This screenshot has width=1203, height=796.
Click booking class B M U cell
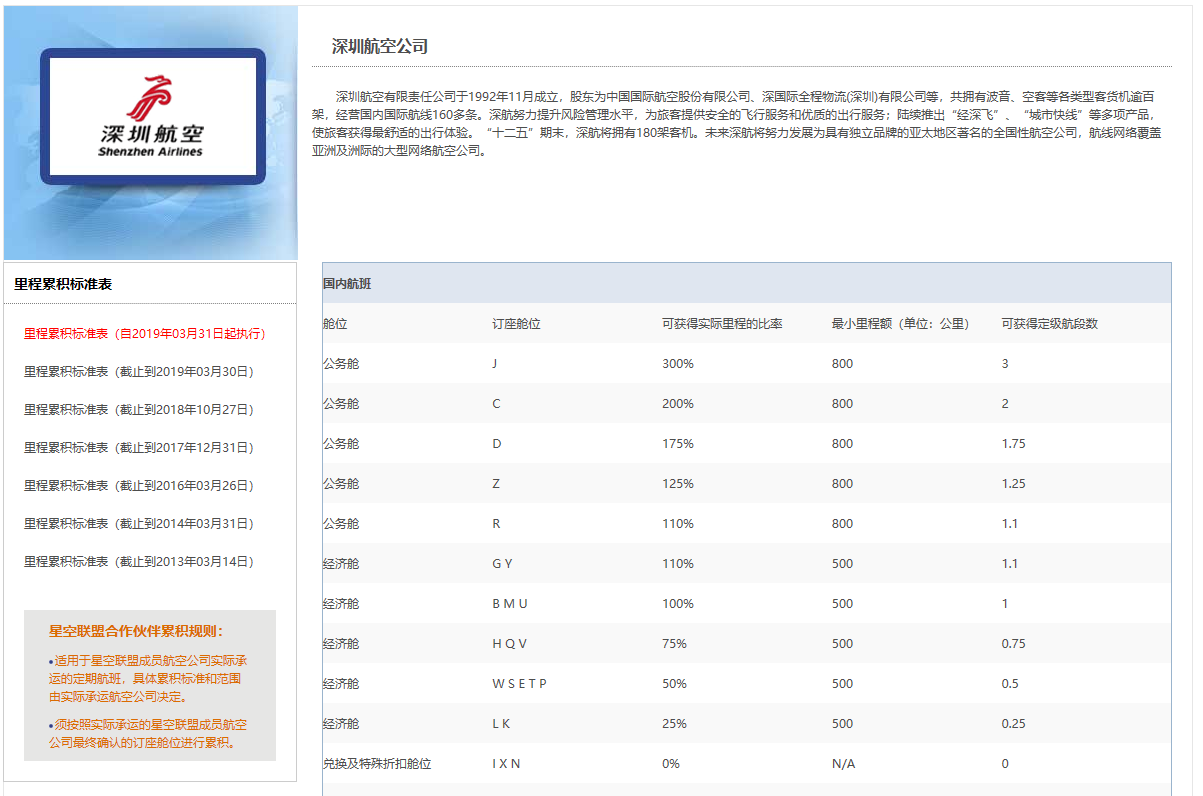510,604
